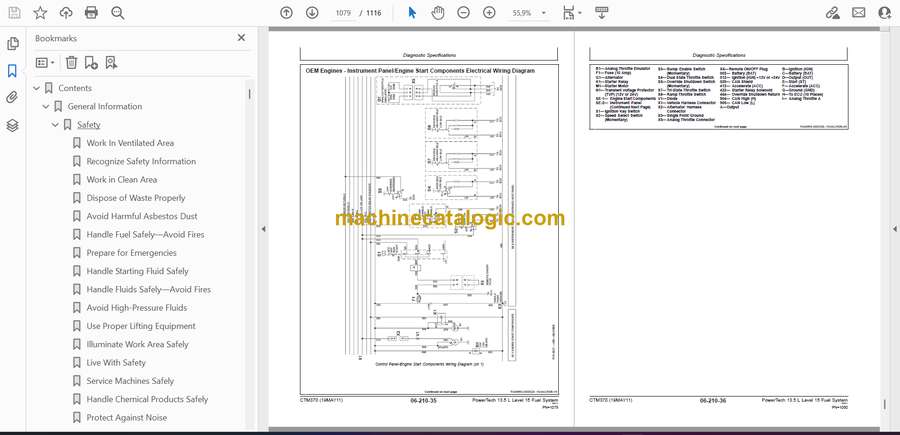Viewport: 900px width, 435px height.
Task: Open the find text magnifier
Action: (x=118, y=13)
